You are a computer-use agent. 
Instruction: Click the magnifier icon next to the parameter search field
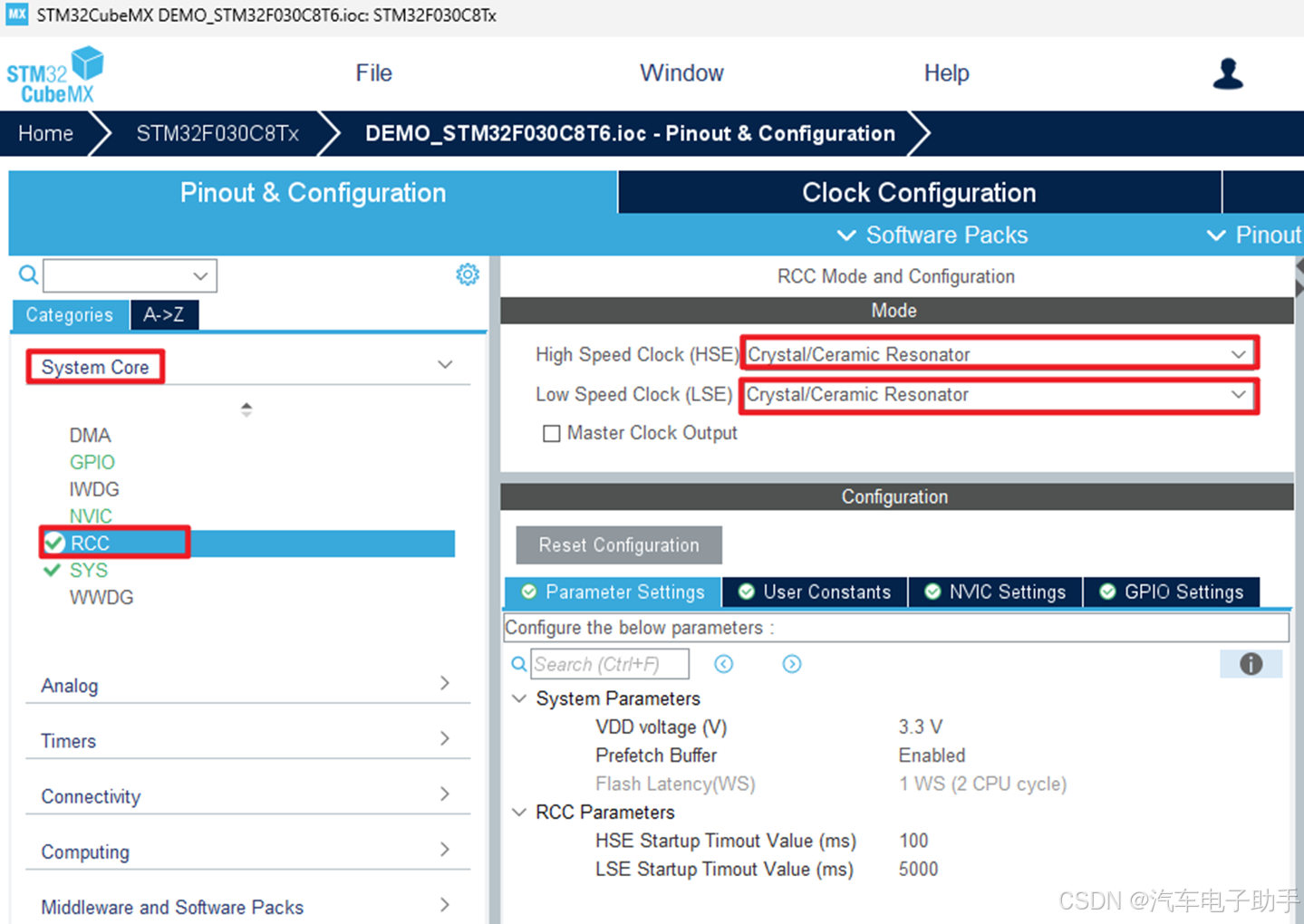518,664
